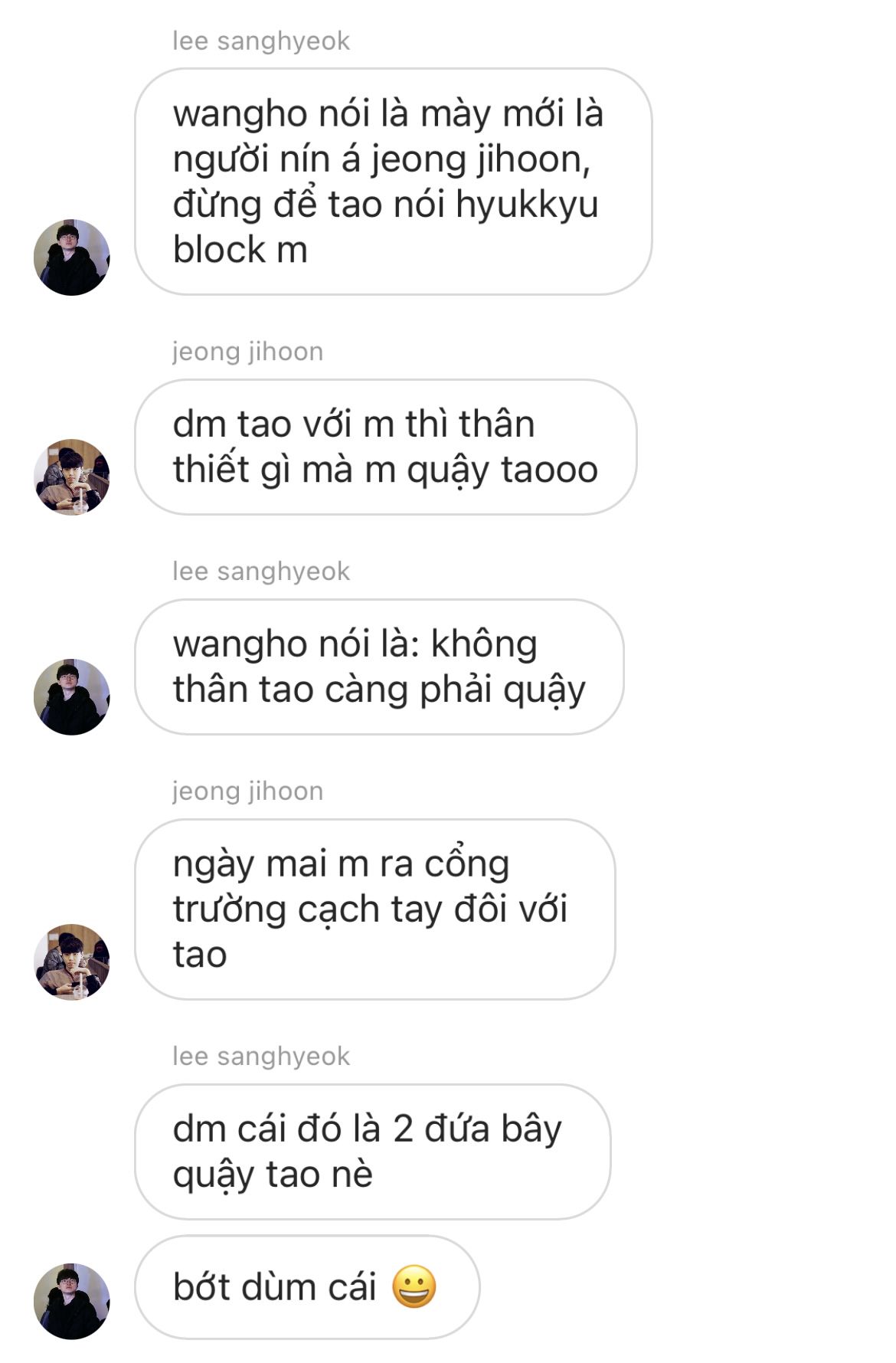Viewport: 896px width, 1363px height.
Task: Tap jeong jihoon's avatar beside 'quậy taooo' message
Action: [72, 477]
